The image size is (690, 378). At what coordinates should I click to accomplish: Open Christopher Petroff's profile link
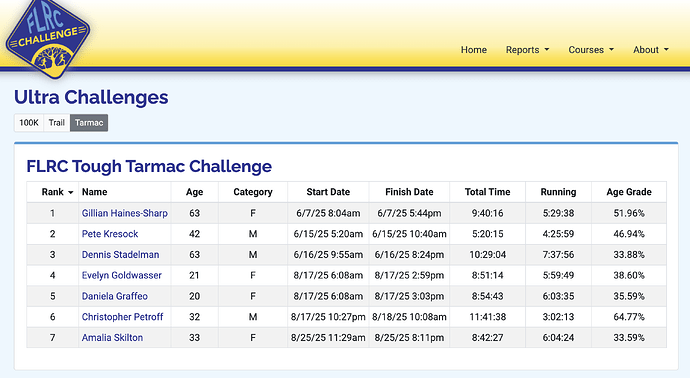pyautogui.click(x=122, y=316)
